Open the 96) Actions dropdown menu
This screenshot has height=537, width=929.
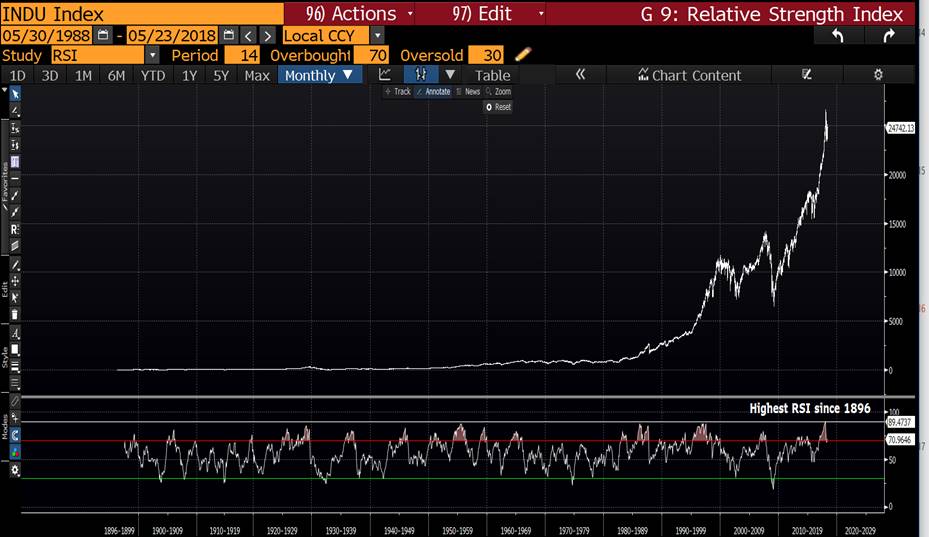tap(350, 13)
